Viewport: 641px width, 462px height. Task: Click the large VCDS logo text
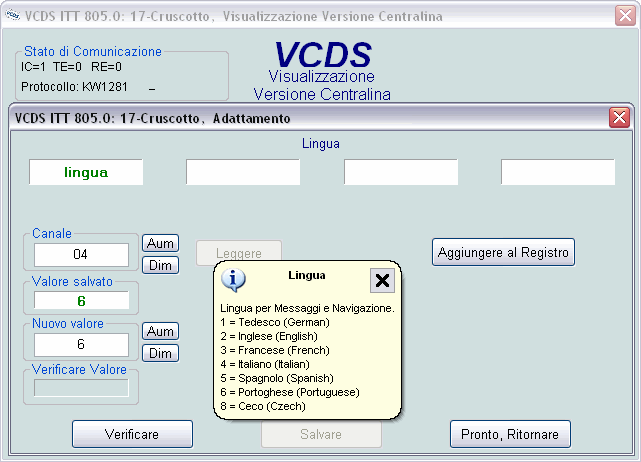tap(323, 55)
